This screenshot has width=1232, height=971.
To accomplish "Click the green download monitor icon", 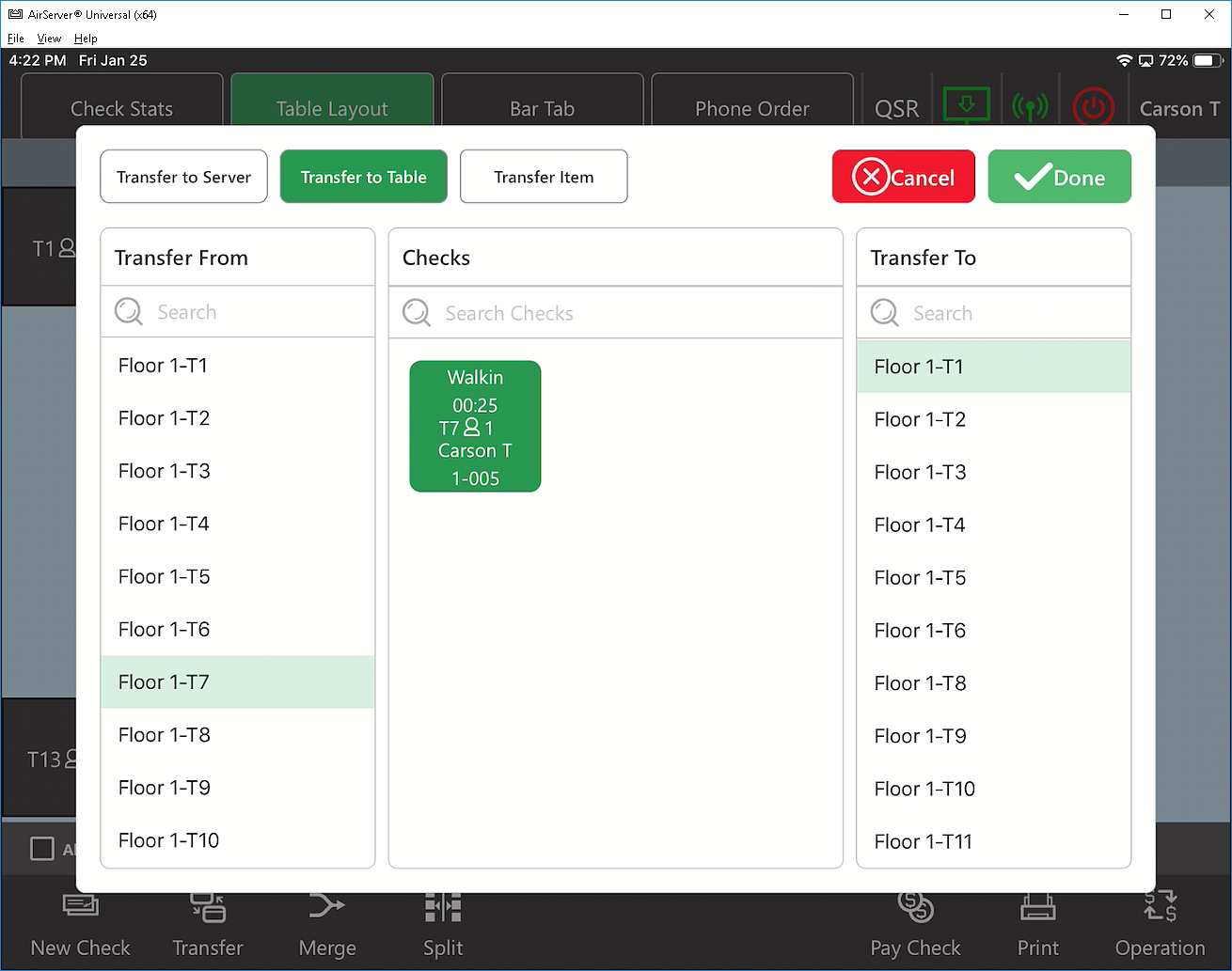I will [966, 105].
